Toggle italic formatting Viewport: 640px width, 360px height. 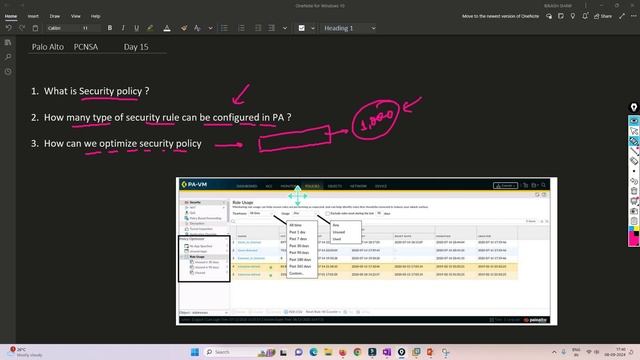click(123, 28)
